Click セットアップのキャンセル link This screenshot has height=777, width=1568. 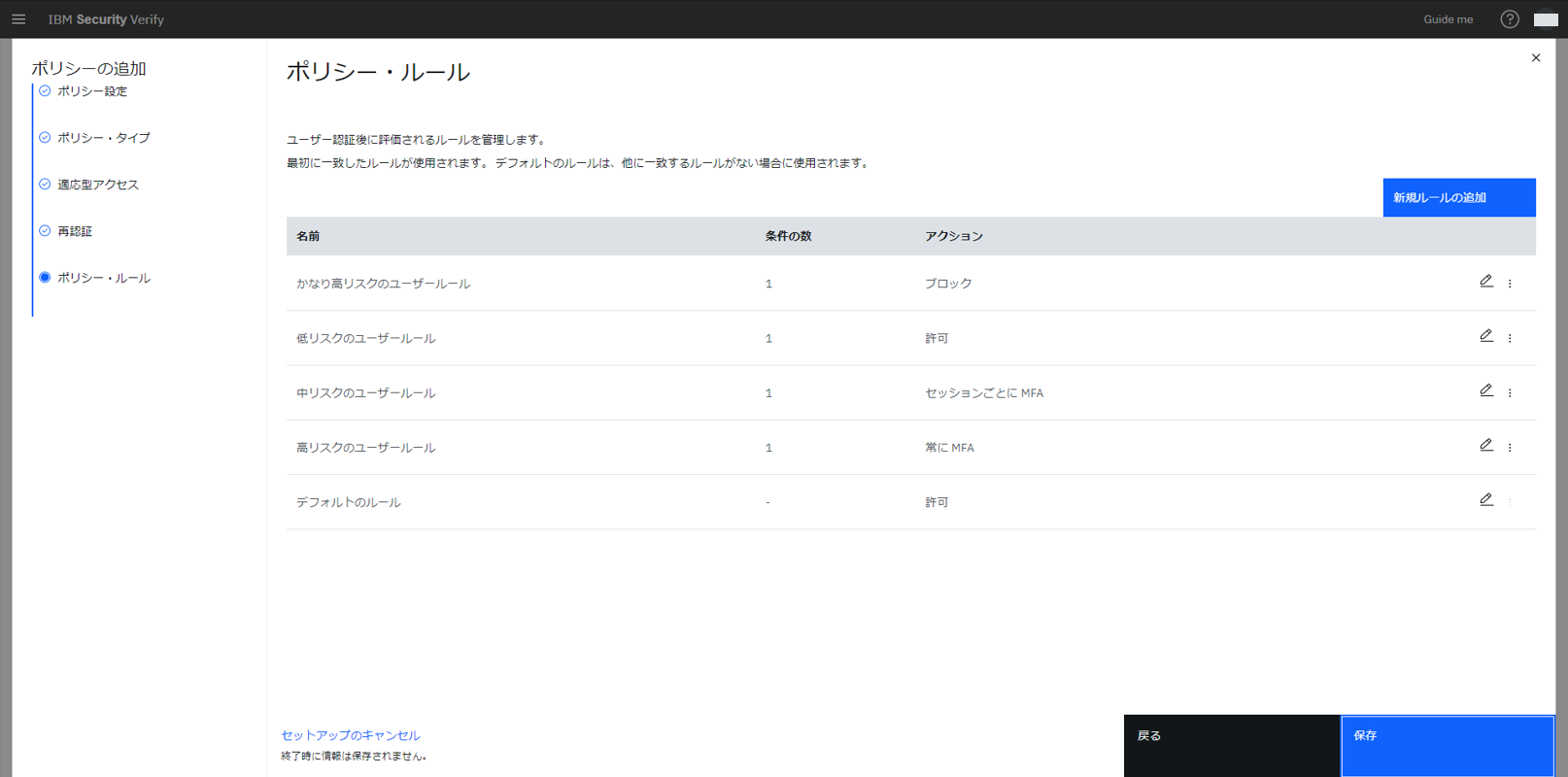[350, 735]
